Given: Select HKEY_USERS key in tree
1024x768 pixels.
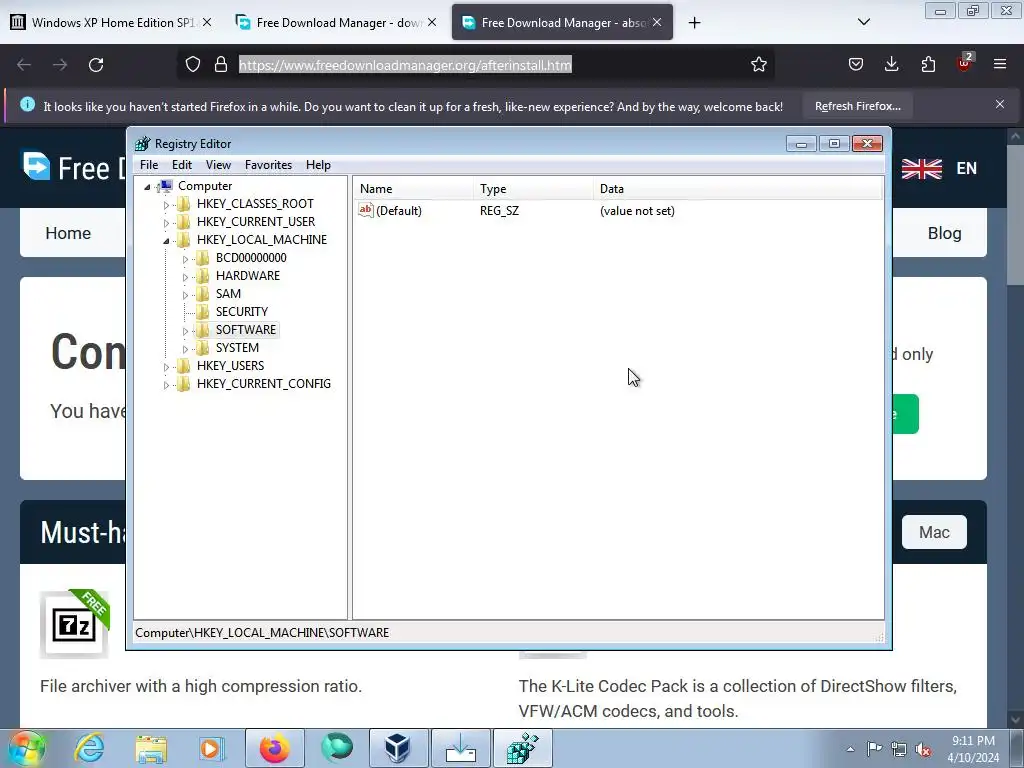Looking at the screenshot, I should [230, 366].
